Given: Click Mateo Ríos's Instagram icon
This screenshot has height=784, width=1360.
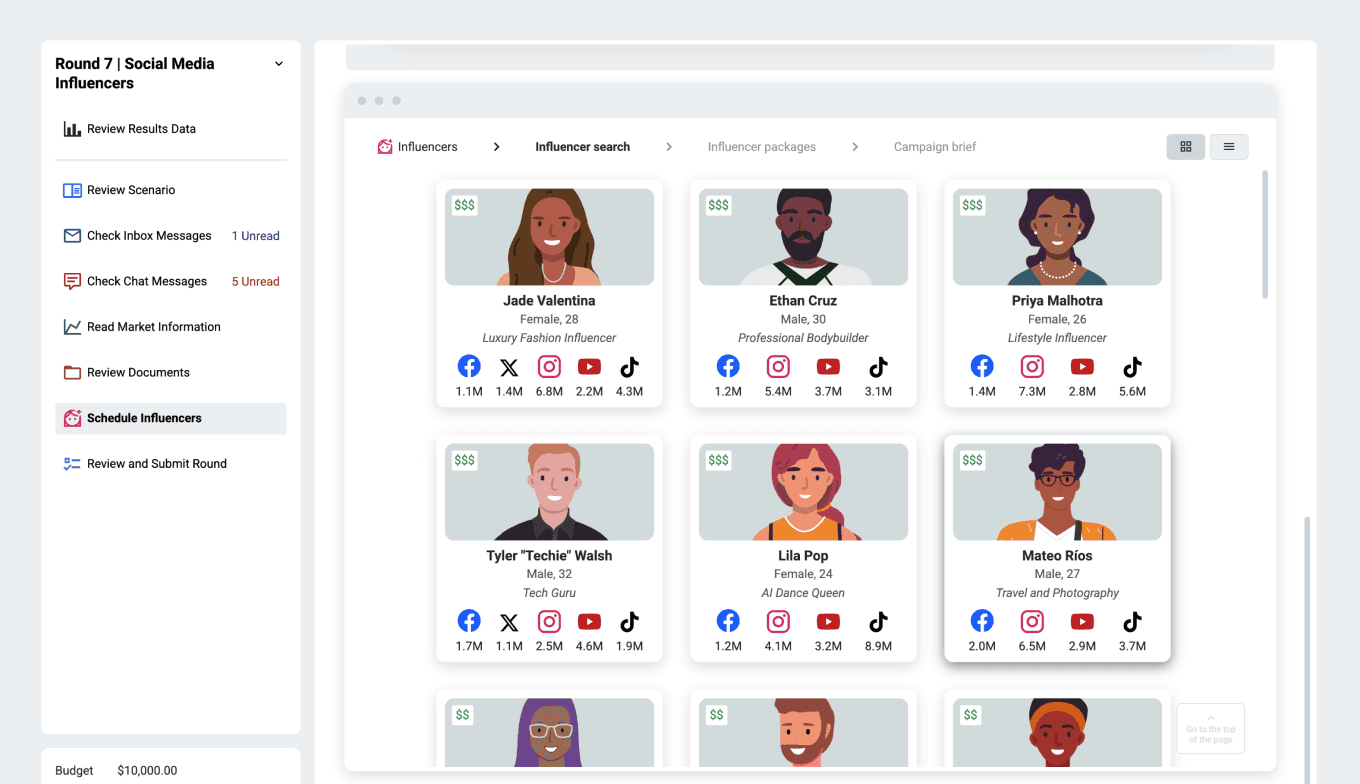Looking at the screenshot, I should (x=1032, y=621).
